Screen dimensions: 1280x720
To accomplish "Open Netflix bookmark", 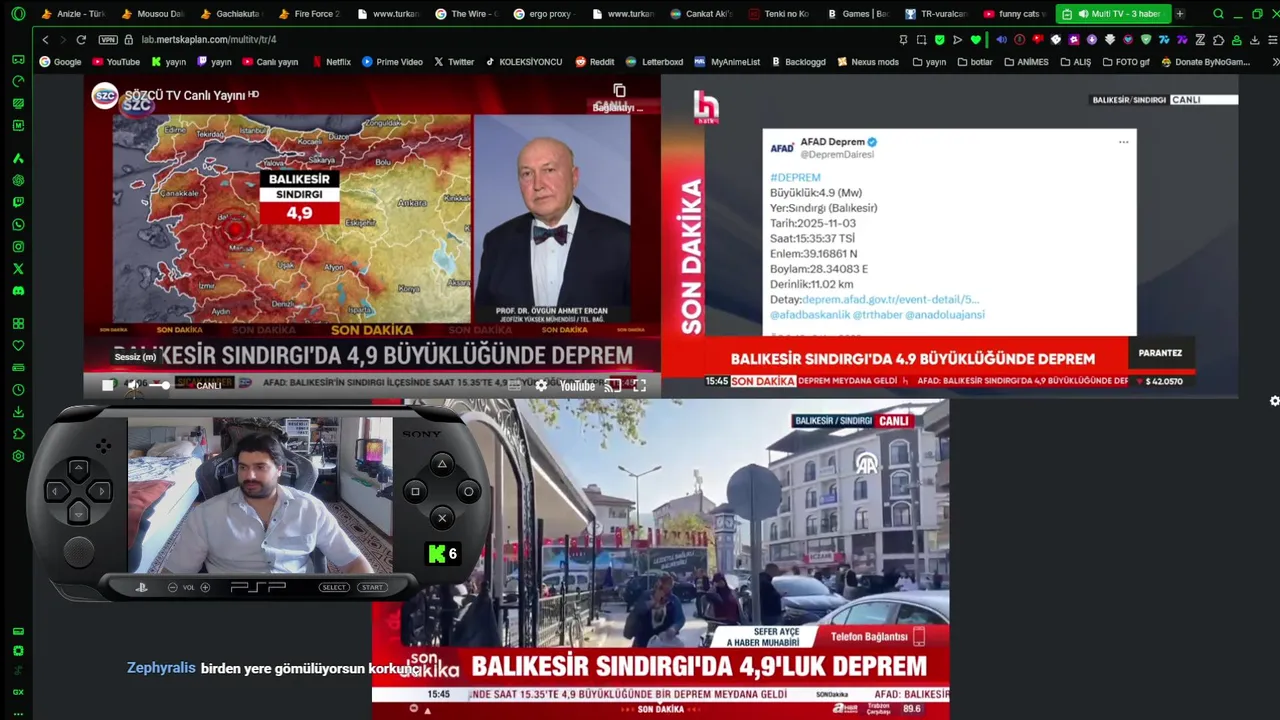I will click(x=331, y=62).
